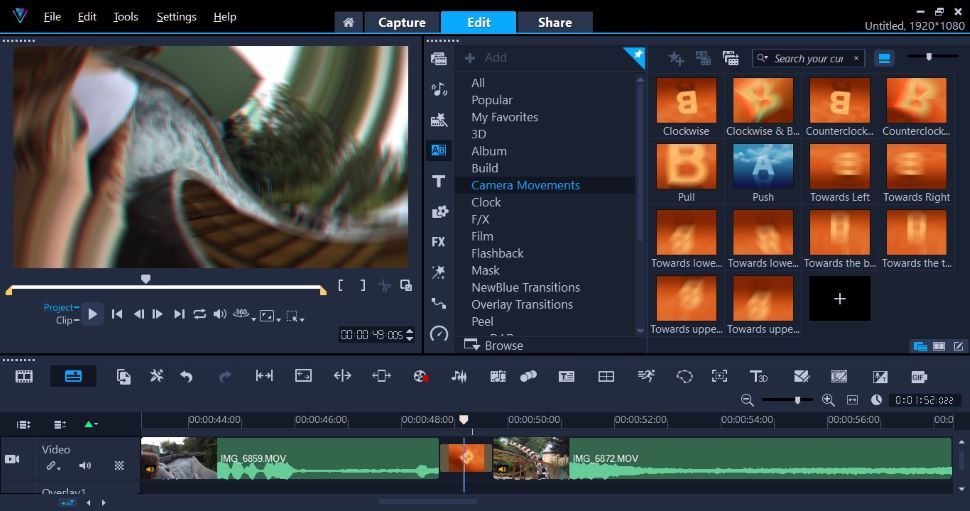
Task: Open the Sound Mixer
Action: (459, 376)
